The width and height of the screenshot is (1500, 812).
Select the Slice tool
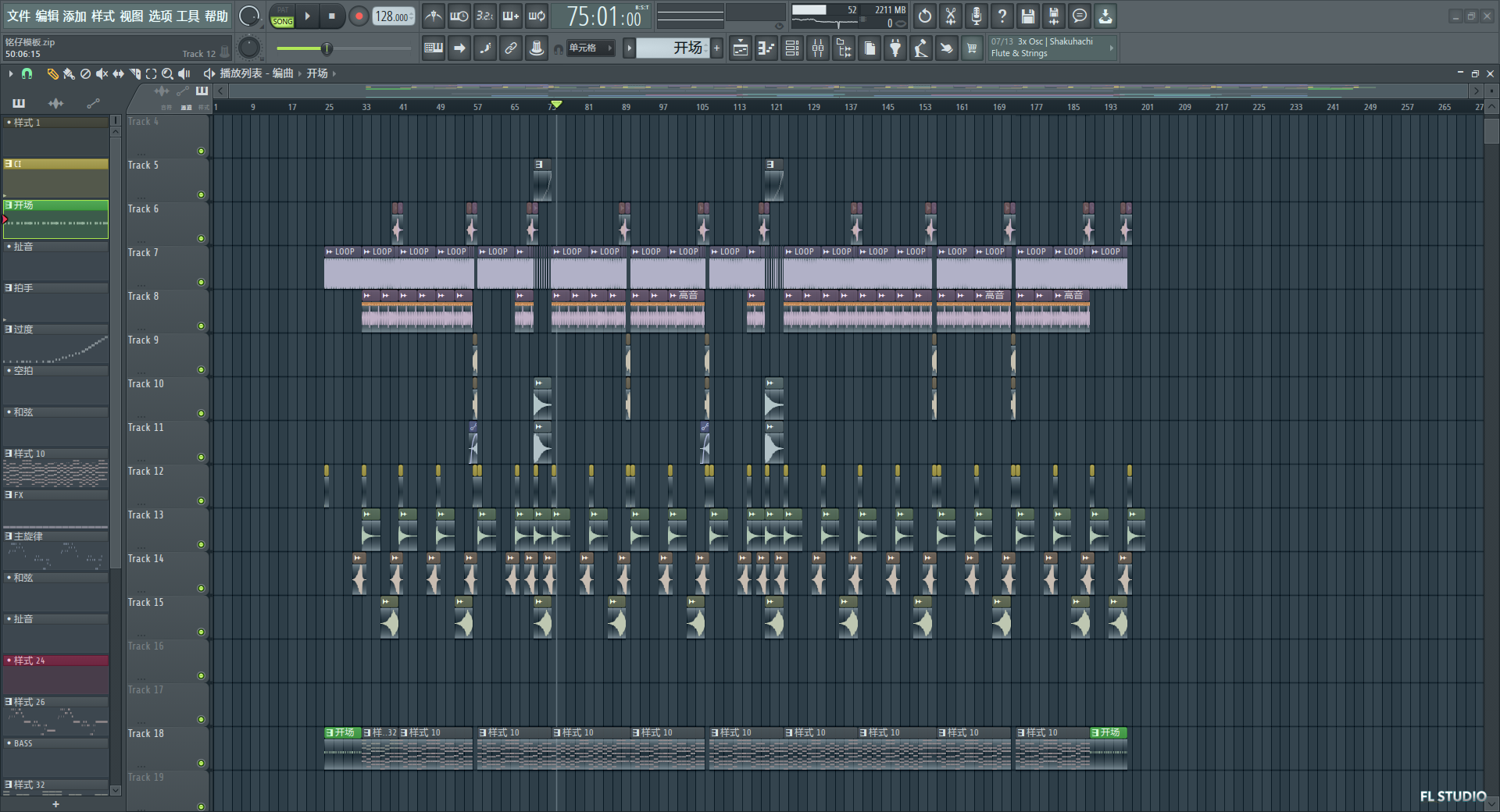coord(134,73)
